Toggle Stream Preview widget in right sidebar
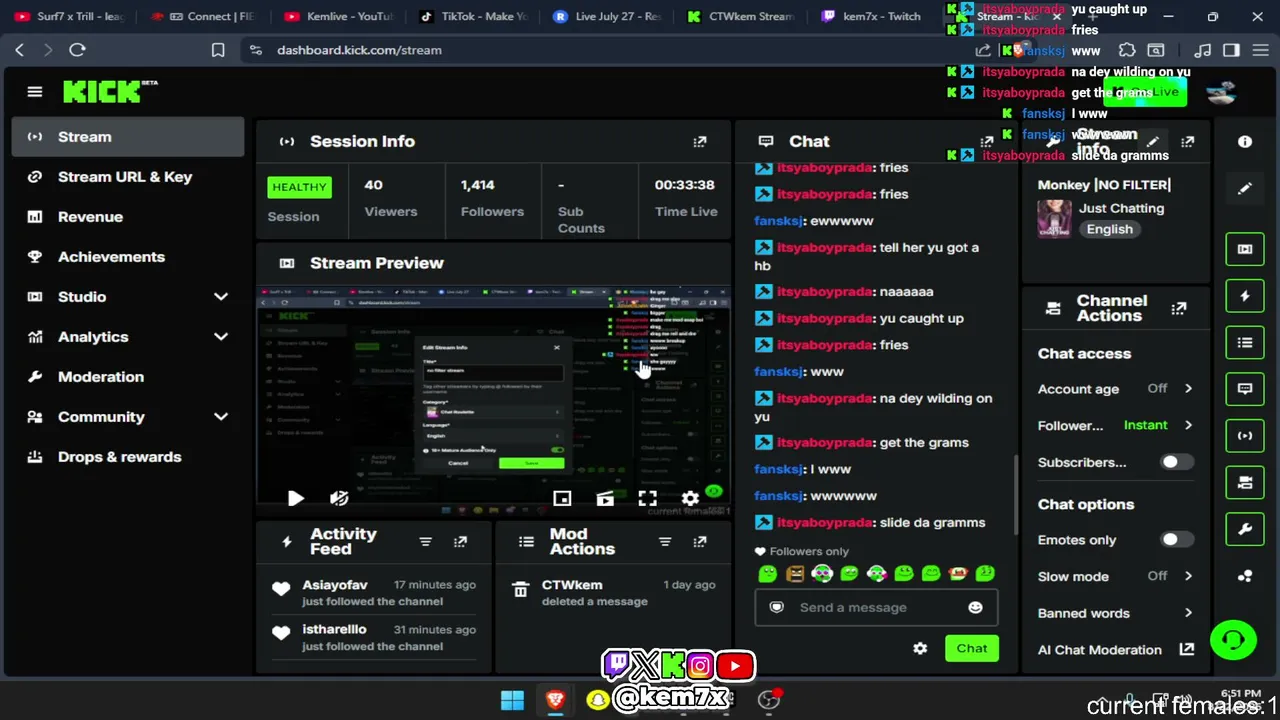Viewport: 1280px width, 720px height. [x=1245, y=249]
